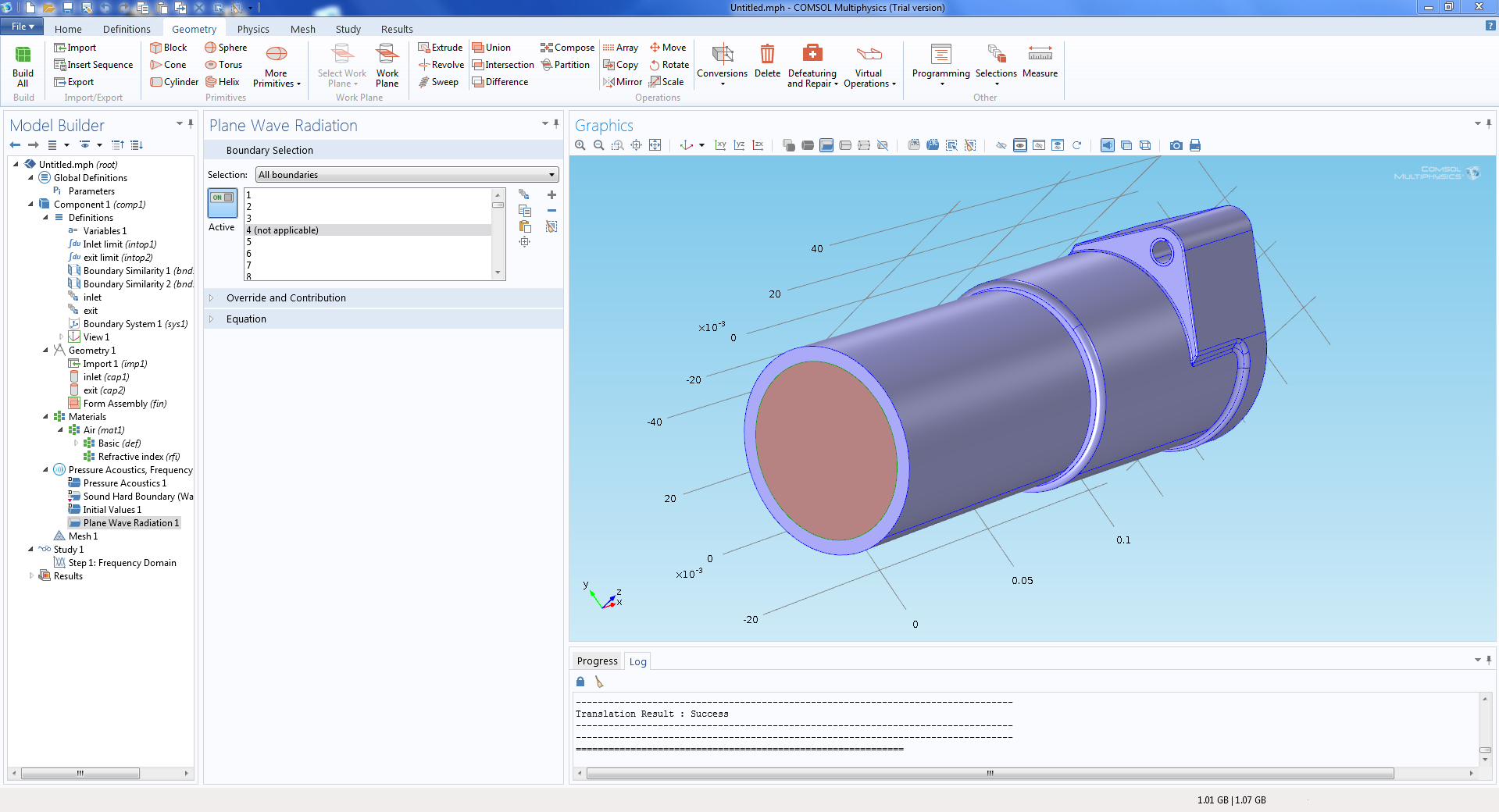1499x812 pixels.
Task: Expand the Results node in the Model Builder
Action: click(31, 576)
